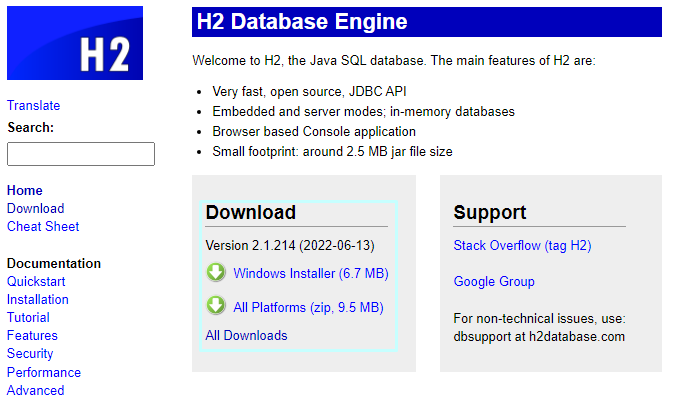The image size is (675, 401).
Task: Click the Version 2.1.214 (2022-06-13) text
Action: coord(290,246)
